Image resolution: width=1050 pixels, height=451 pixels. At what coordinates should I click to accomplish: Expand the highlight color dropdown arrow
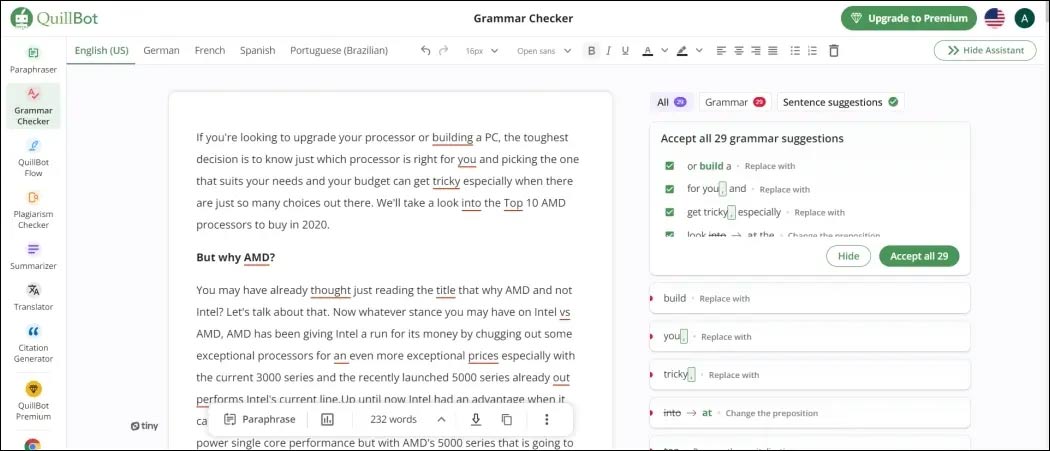699,50
